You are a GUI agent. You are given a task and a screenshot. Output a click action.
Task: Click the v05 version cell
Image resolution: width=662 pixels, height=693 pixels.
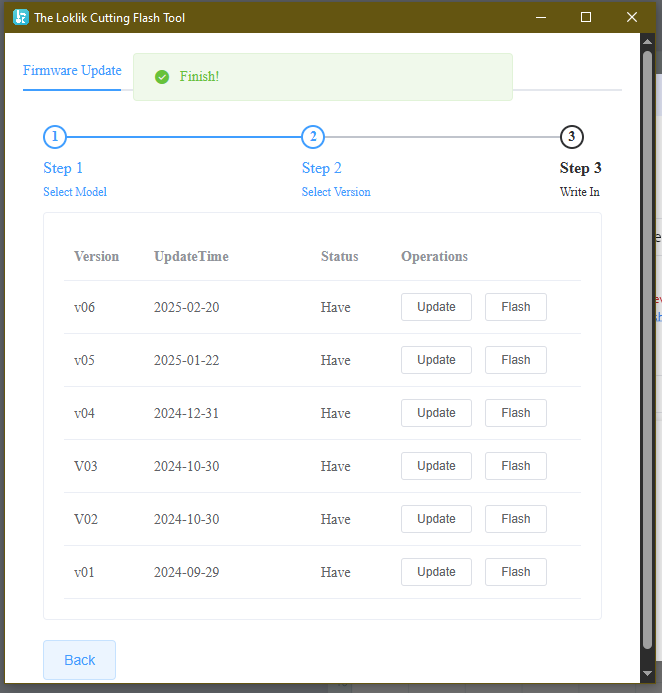pyautogui.click(x=84, y=360)
